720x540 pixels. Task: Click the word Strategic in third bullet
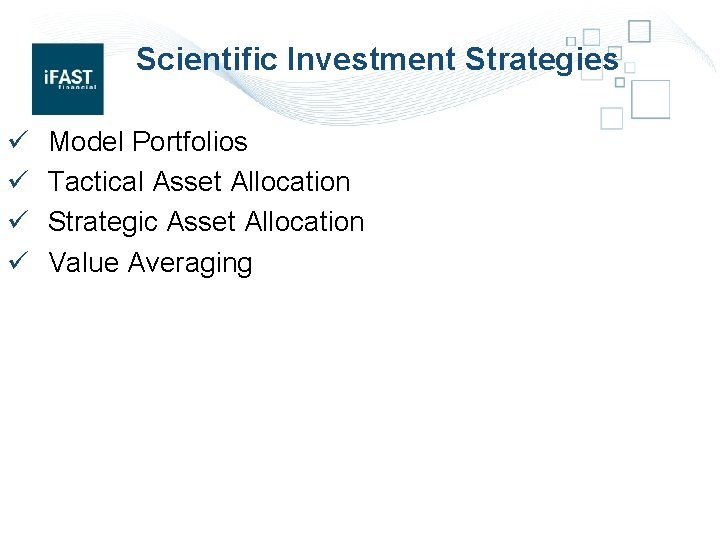[103, 222]
